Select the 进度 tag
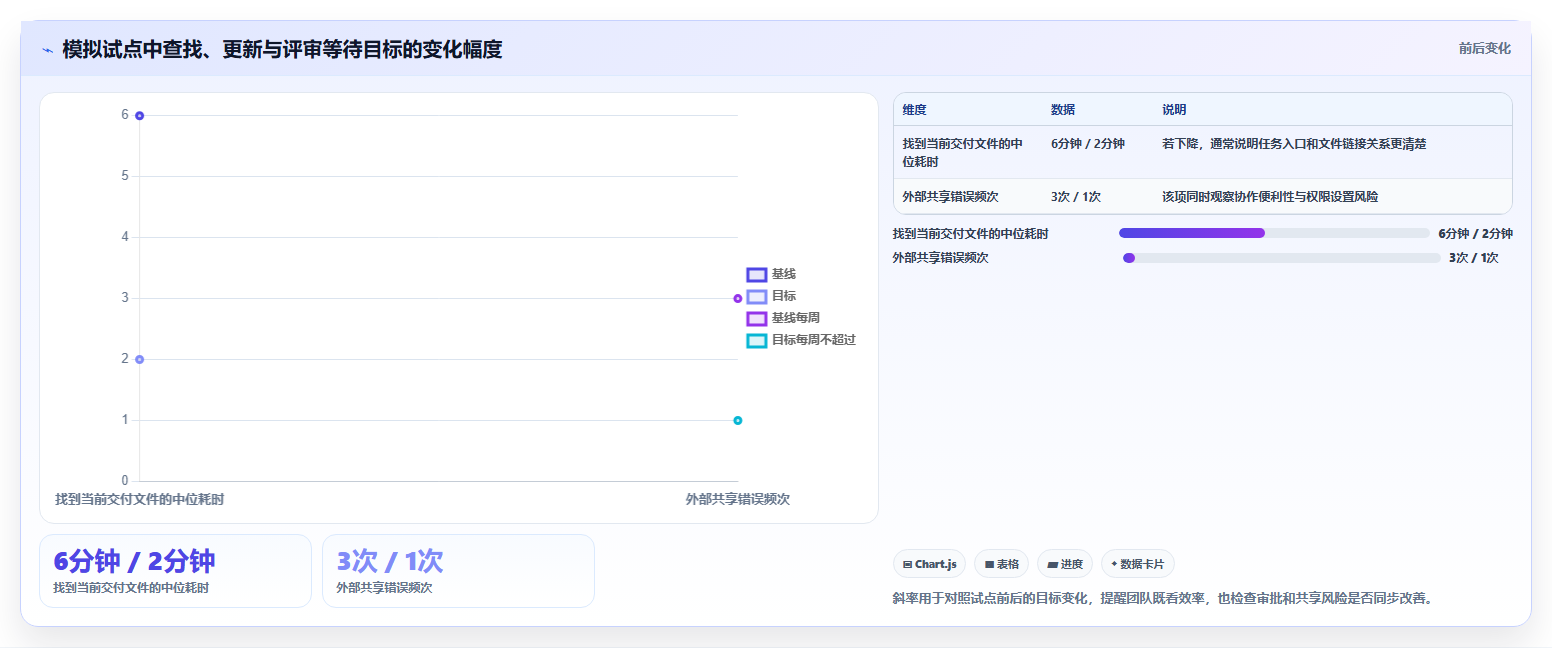1552x648 pixels. (x=1065, y=564)
